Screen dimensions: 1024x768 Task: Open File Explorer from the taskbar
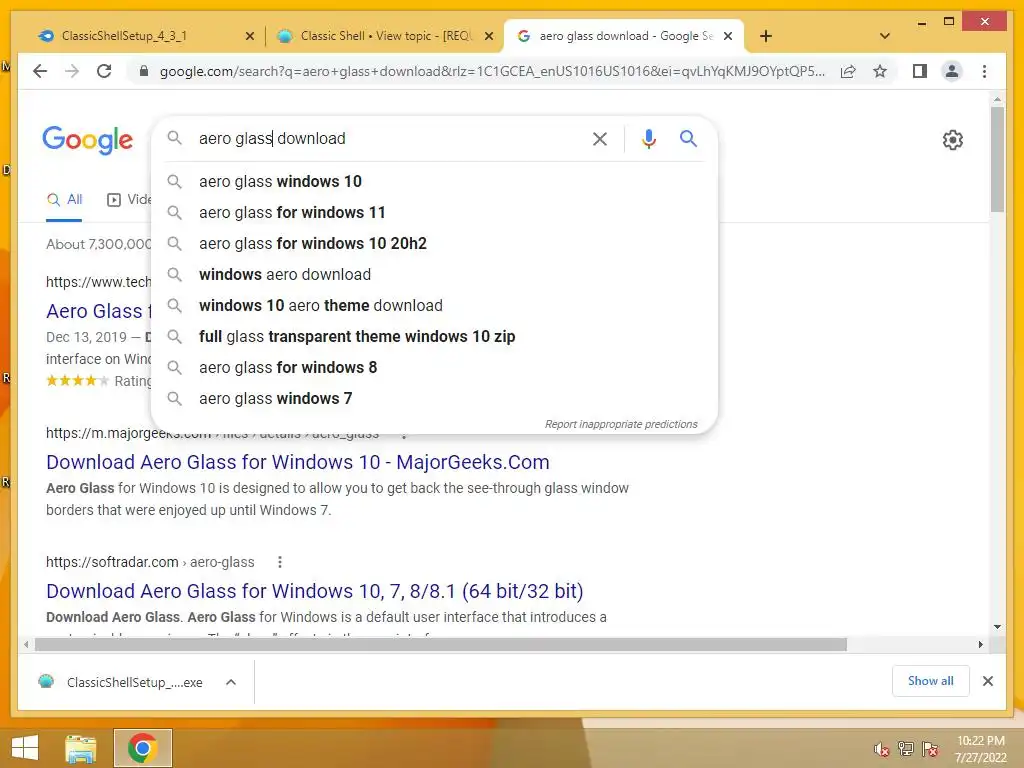81,748
